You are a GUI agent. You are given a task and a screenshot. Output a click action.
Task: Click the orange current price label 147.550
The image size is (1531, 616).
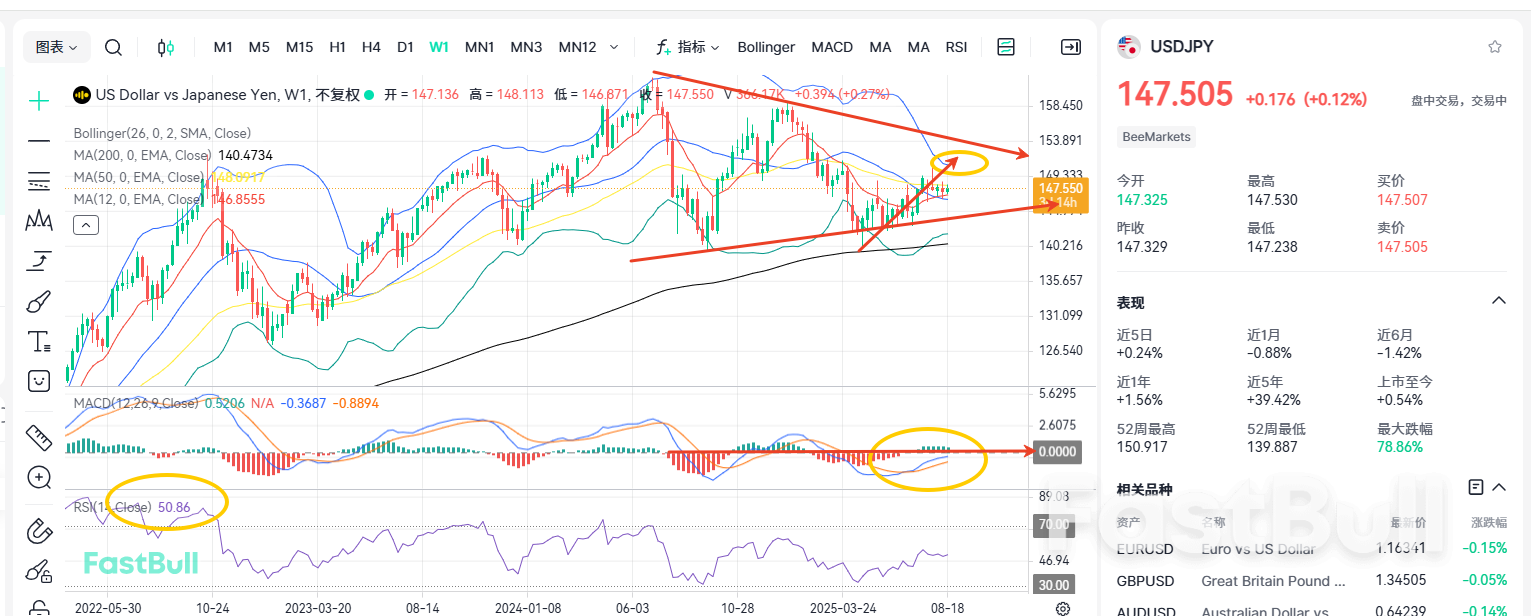tap(1058, 189)
